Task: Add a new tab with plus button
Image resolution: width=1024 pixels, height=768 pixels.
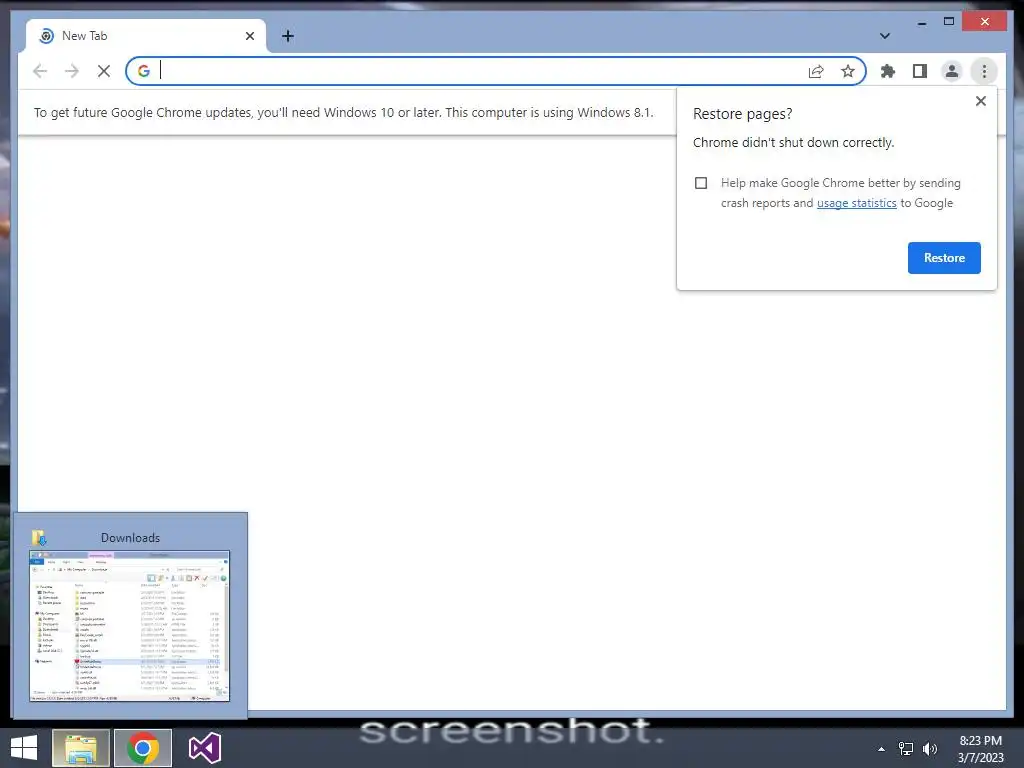Action: [x=288, y=36]
